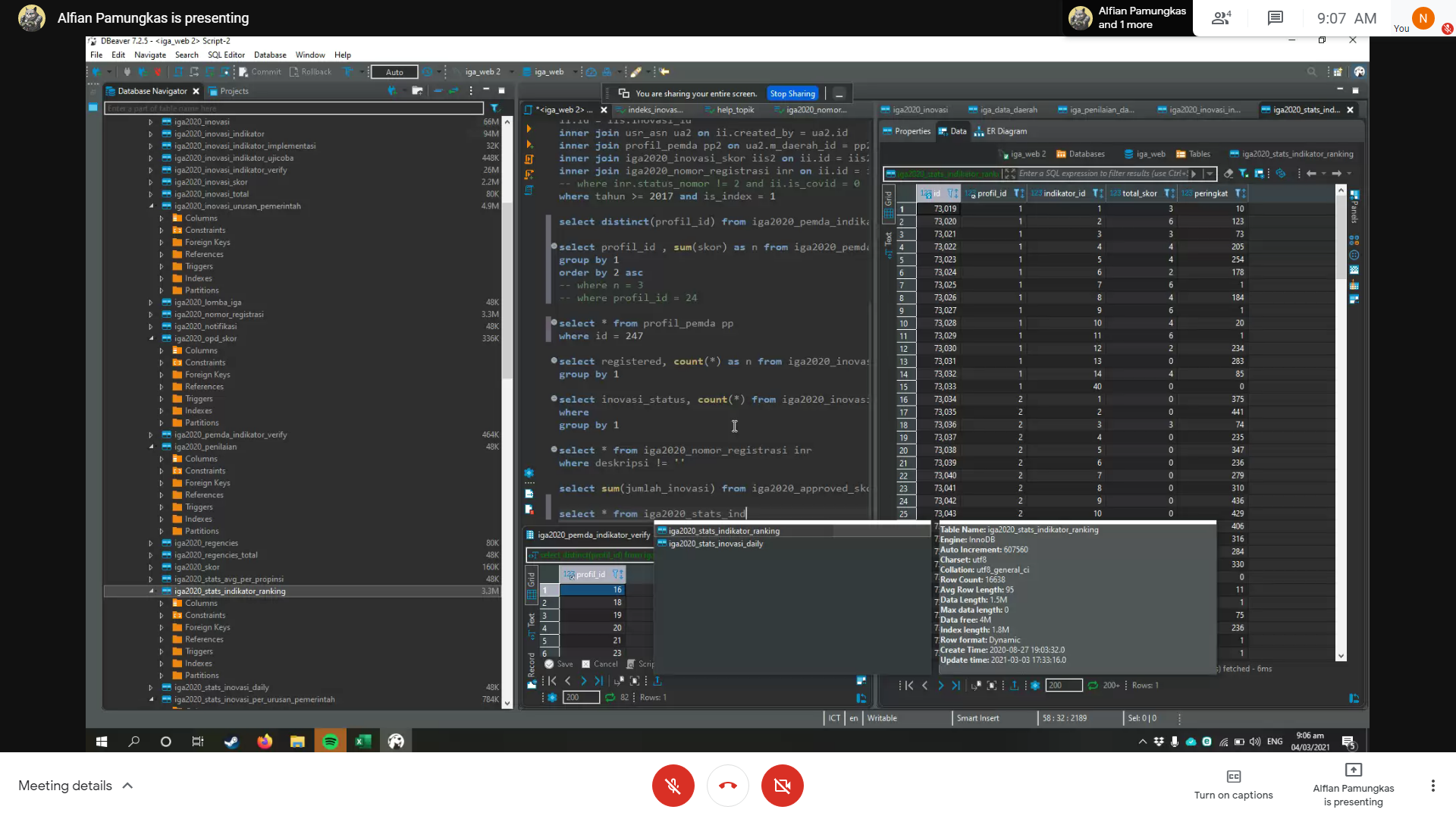Click the SQL filter expression field

click(1102, 174)
